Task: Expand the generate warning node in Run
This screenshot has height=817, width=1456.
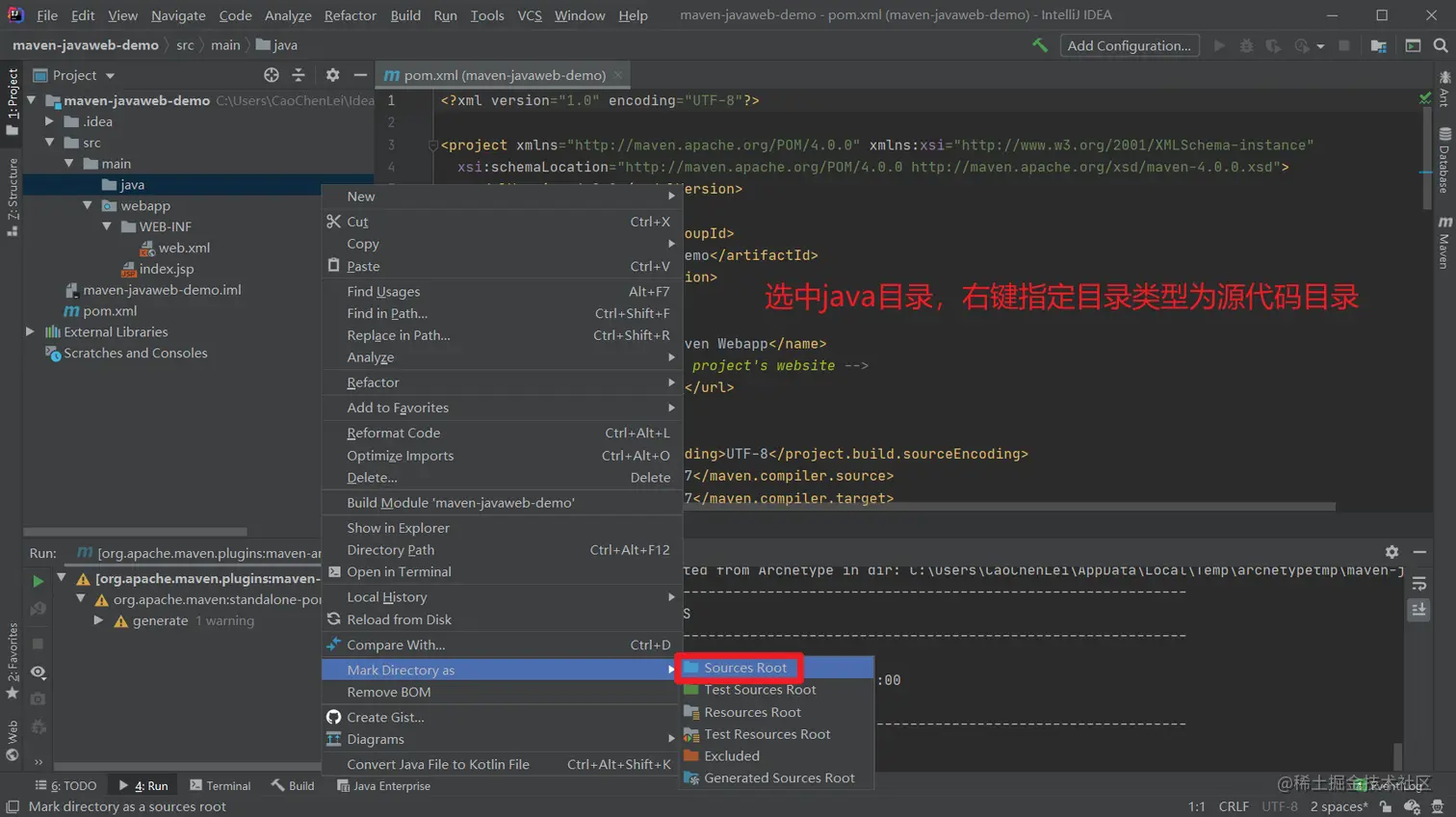Action: 98,620
